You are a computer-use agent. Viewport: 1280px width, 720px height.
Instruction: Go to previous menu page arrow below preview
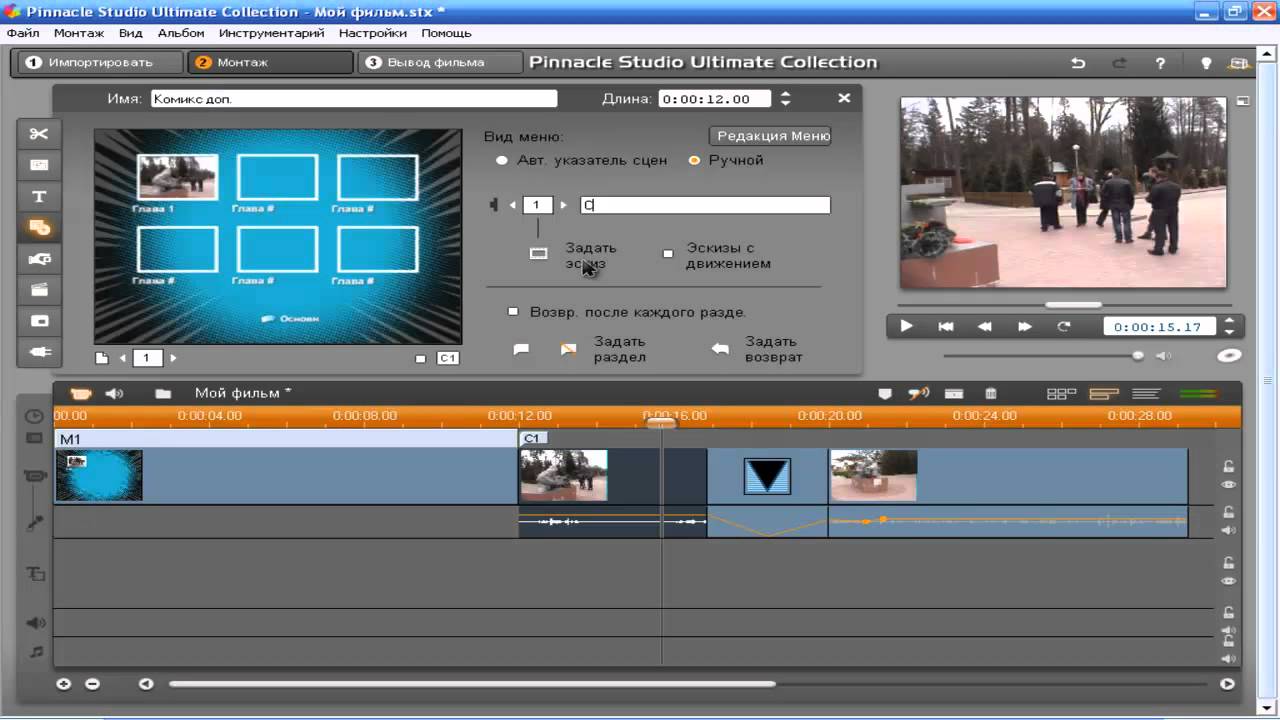pyautogui.click(x=123, y=358)
